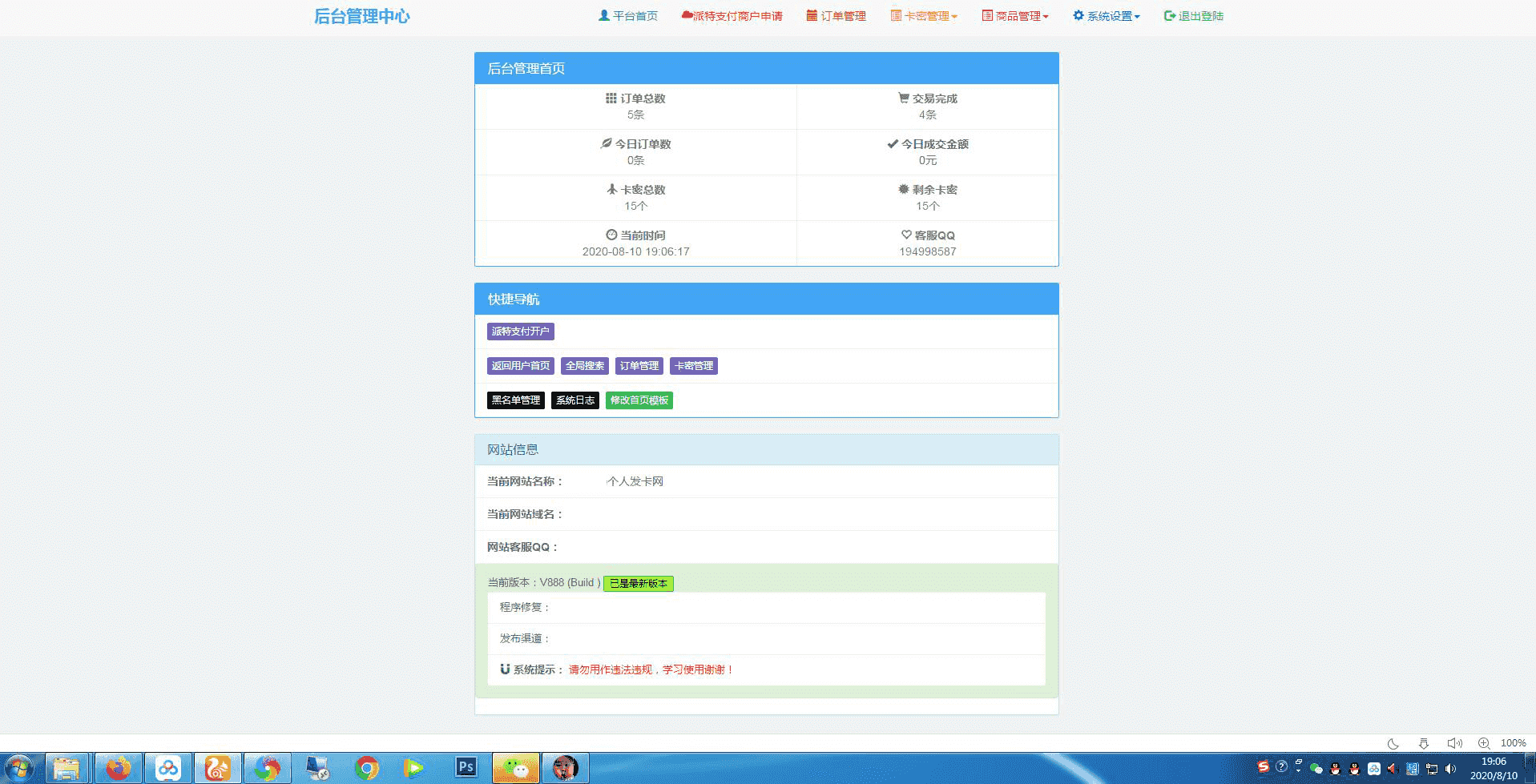Open Google Chrome from the taskbar
This screenshot has height=784, width=1536.
[x=366, y=768]
